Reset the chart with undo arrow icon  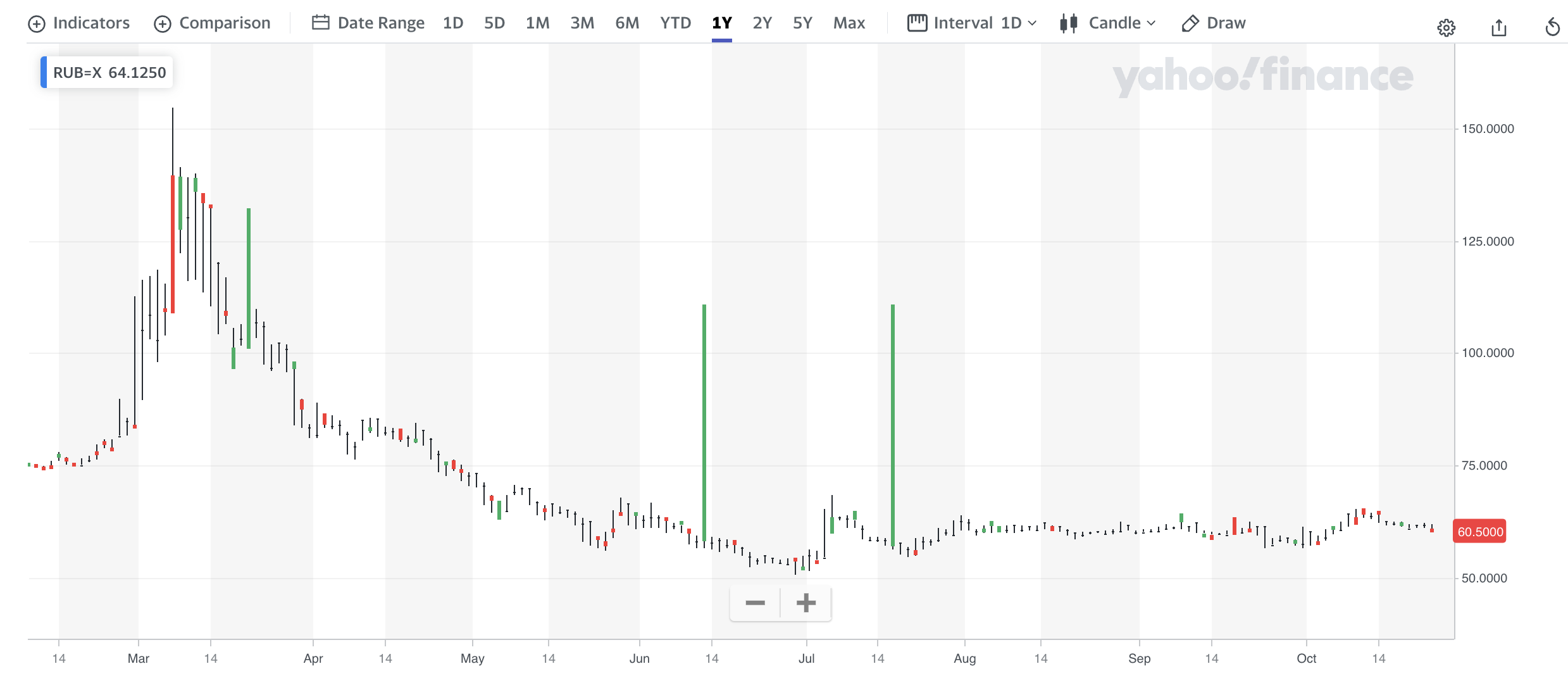1552,27
